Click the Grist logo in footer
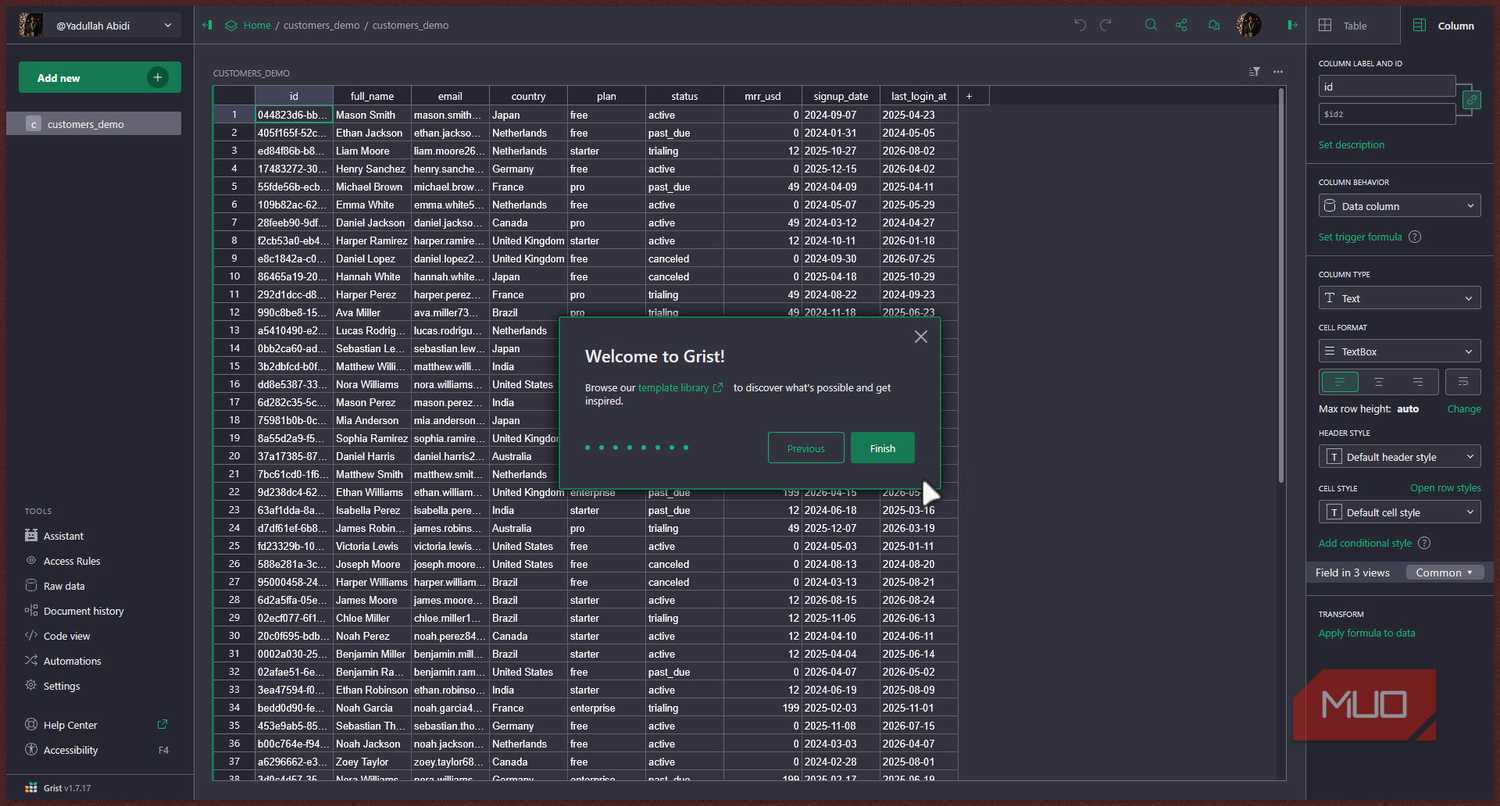The height and width of the screenshot is (806, 1500). pyautogui.click(x=31, y=788)
